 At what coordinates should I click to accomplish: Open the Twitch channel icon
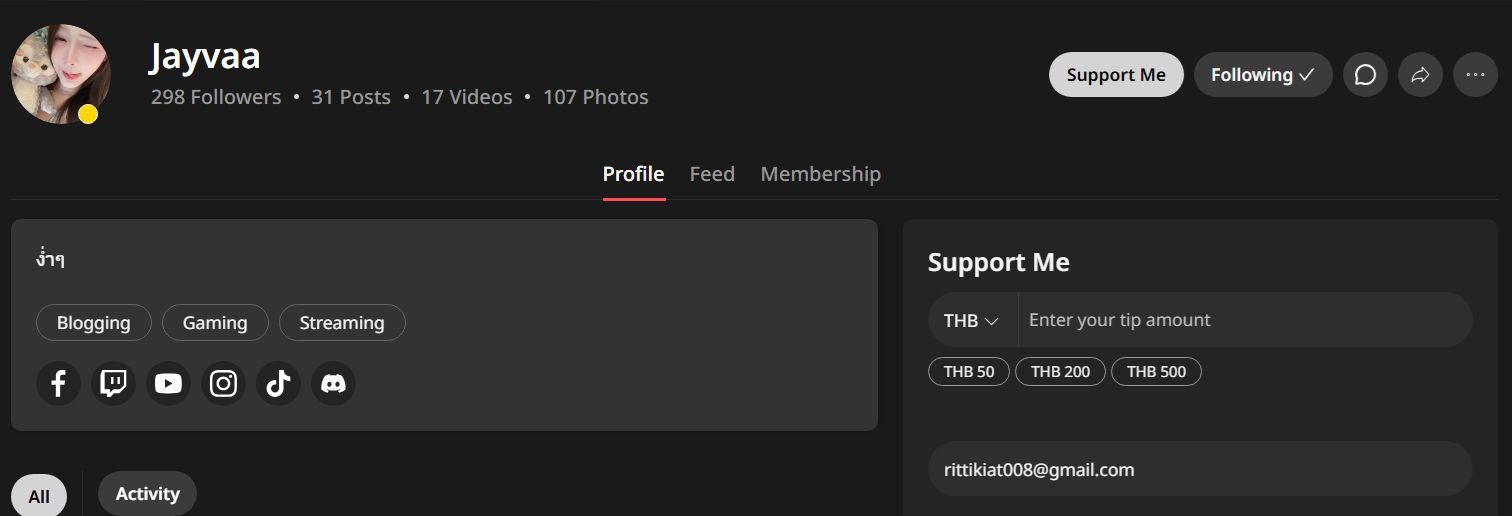point(113,384)
